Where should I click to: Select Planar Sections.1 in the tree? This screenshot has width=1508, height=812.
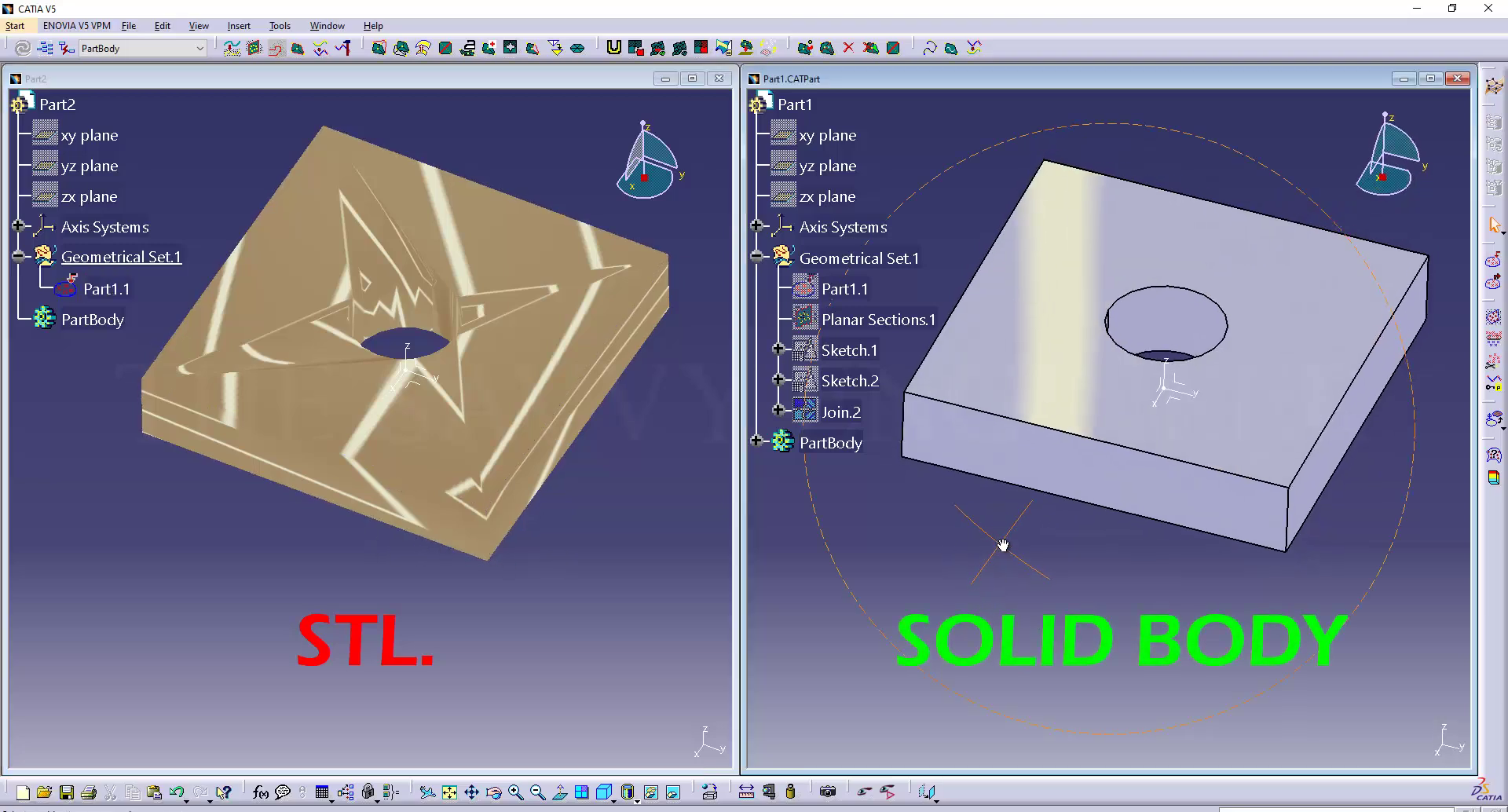878,320
